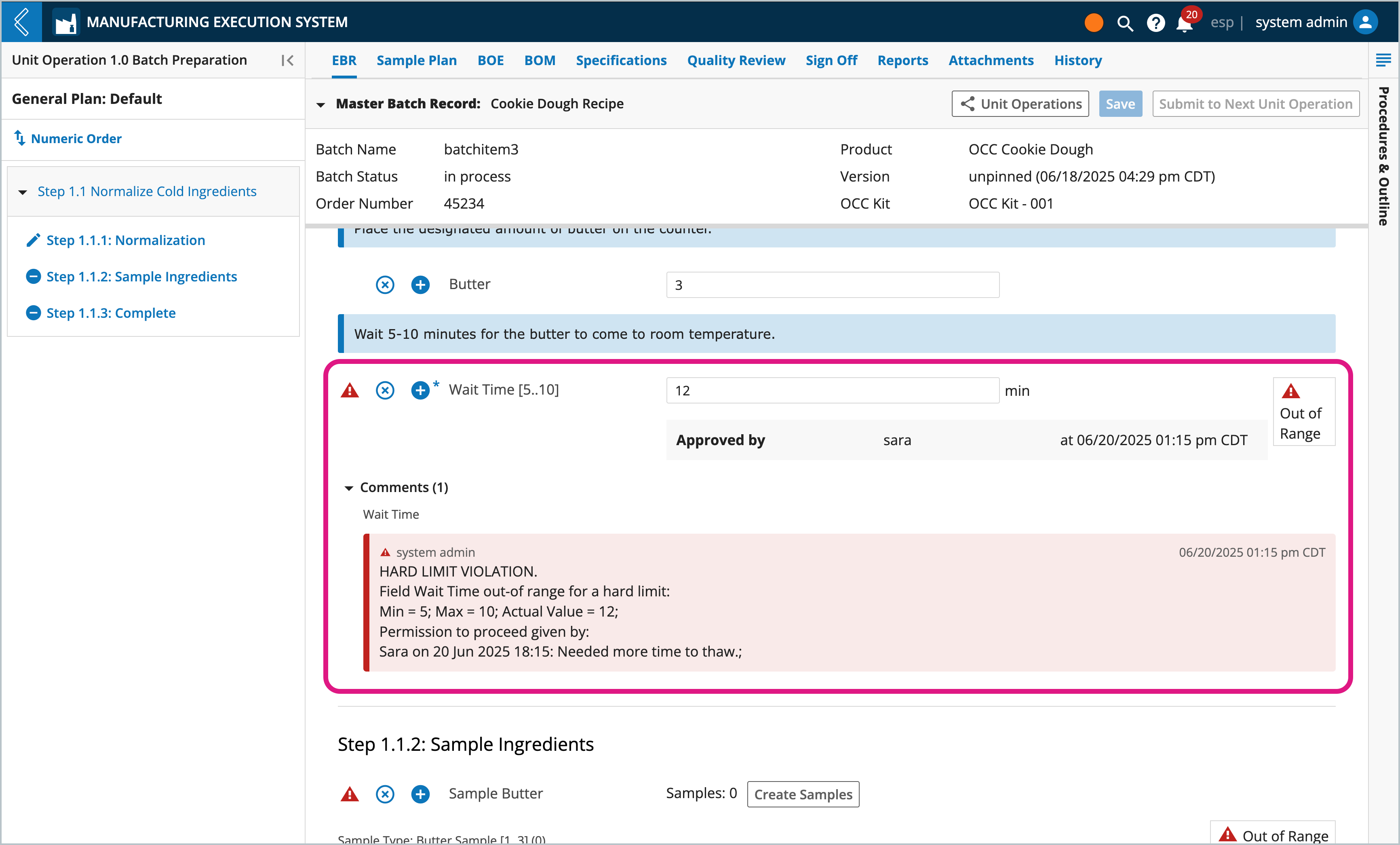Click the plus icon on Sample Butter row

pos(420,794)
